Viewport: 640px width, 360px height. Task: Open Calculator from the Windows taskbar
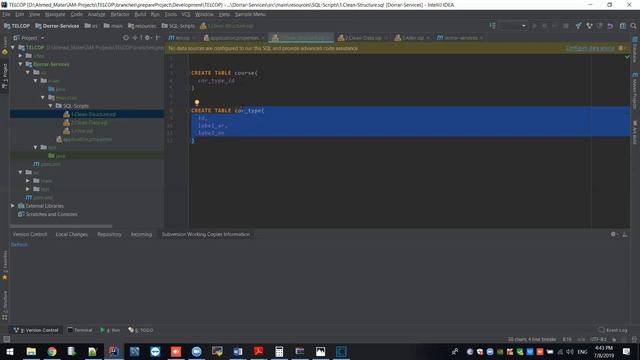[x=279, y=351]
